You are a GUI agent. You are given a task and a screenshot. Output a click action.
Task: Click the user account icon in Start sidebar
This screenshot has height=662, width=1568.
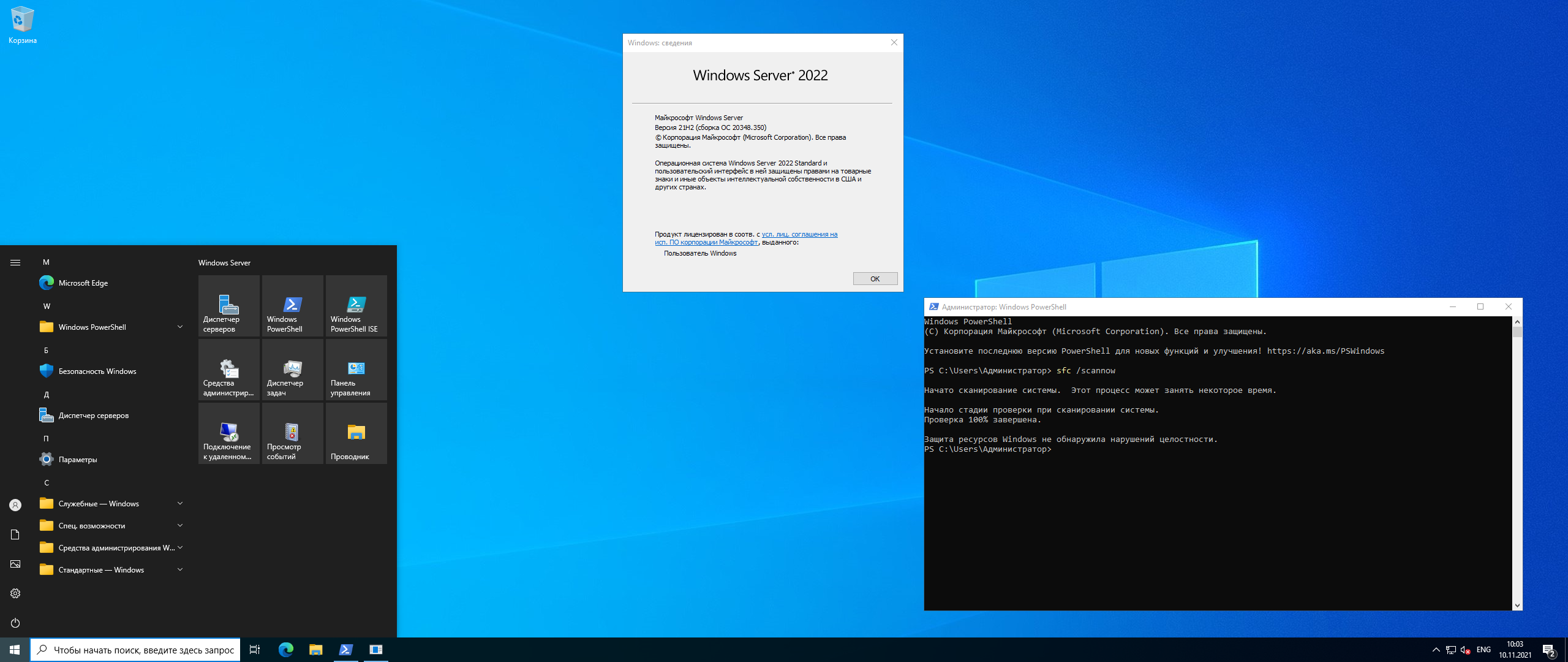pyautogui.click(x=15, y=505)
